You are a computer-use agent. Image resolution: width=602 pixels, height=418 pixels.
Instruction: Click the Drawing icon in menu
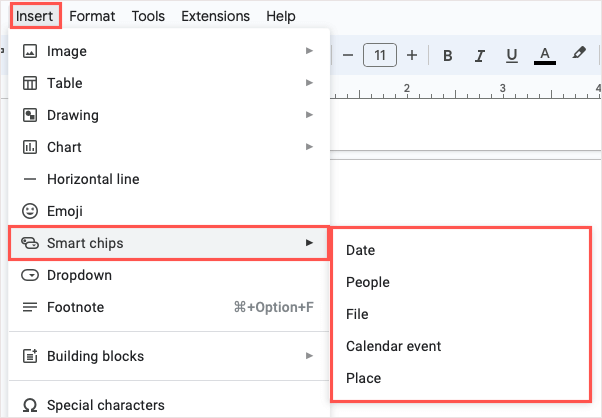tap(30, 115)
